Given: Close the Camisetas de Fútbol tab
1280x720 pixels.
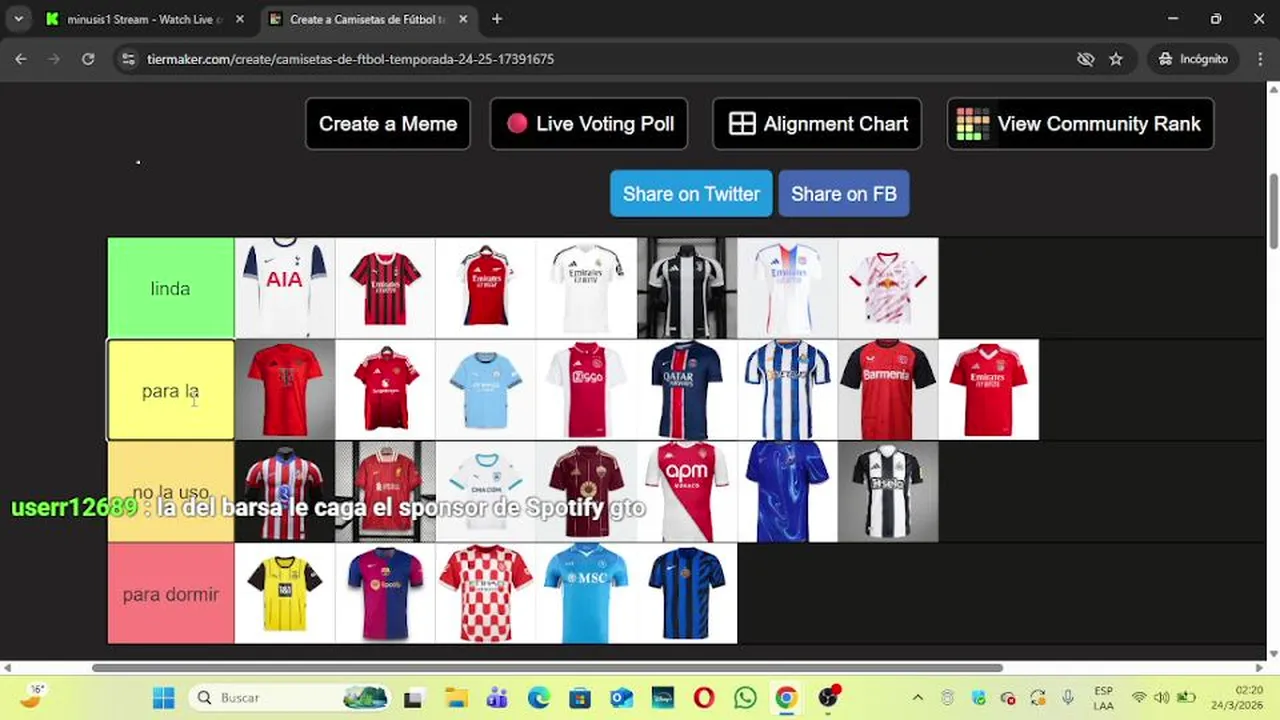Looking at the screenshot, I should coord(462,19).
